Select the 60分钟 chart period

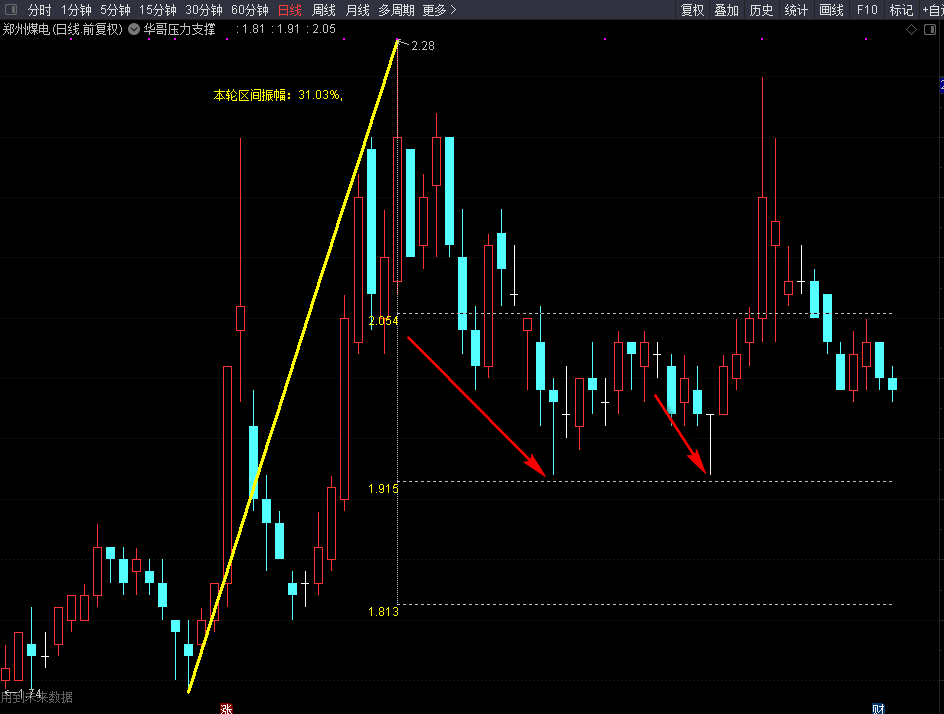(x=249, y=10)
